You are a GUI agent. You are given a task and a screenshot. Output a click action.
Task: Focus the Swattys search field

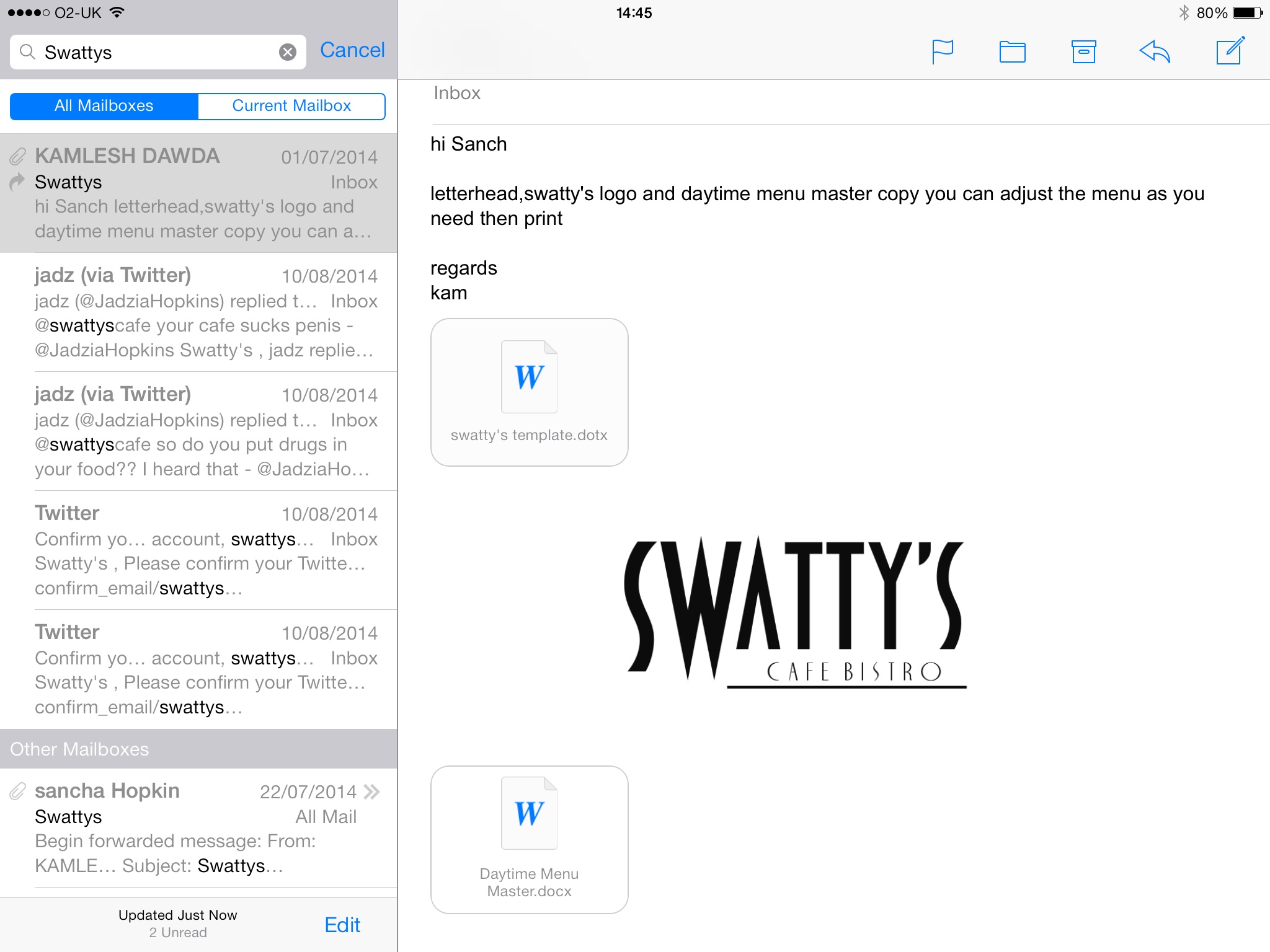155,52
